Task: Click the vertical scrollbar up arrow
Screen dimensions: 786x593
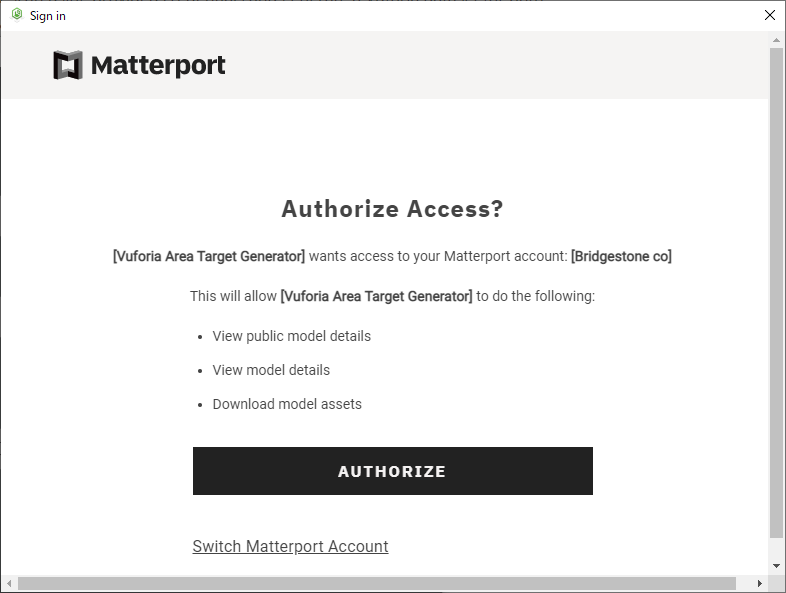Action: click(777, 39)
